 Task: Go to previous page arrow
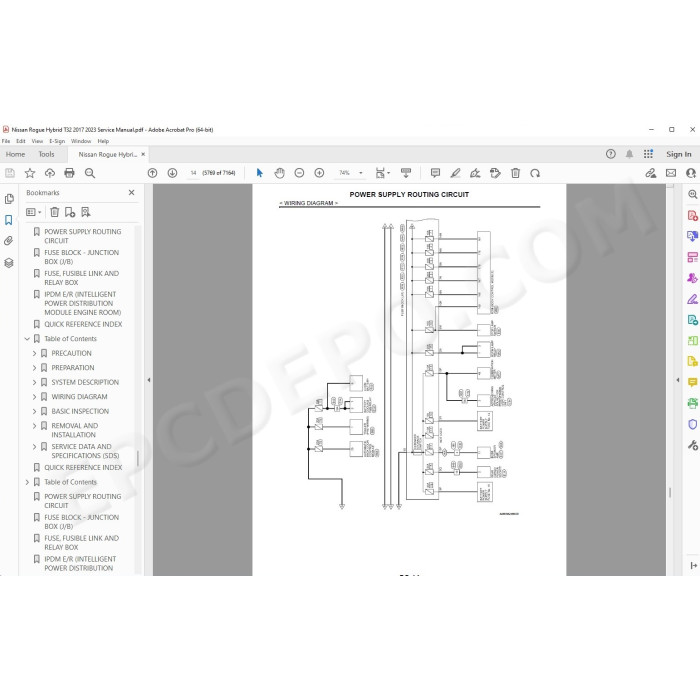pos(152,173)
